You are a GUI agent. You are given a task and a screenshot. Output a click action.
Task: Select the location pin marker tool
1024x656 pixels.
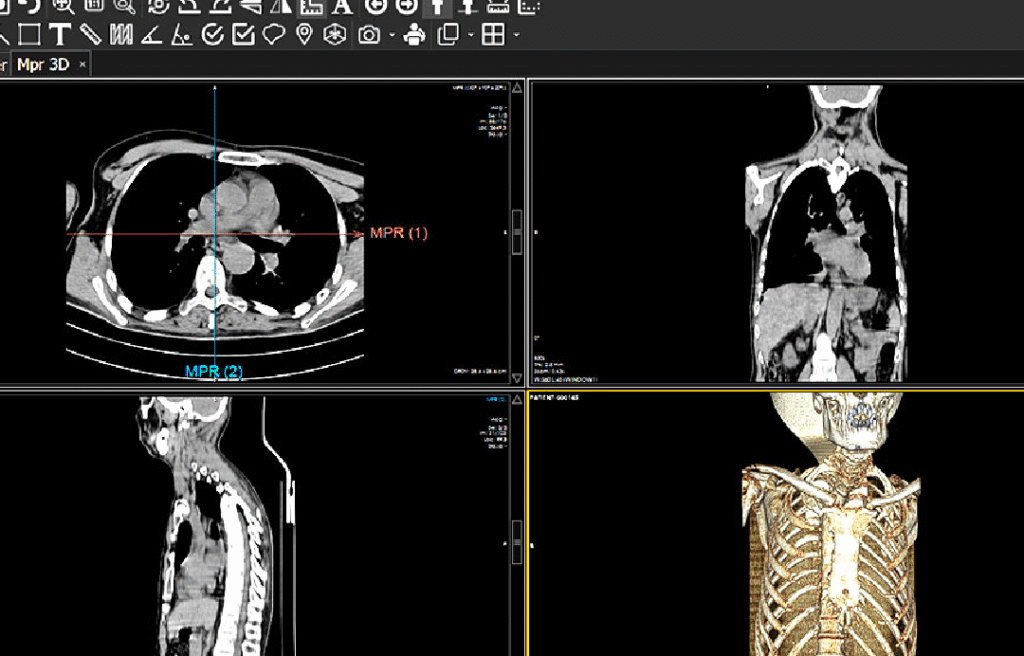tap(304, 35)
